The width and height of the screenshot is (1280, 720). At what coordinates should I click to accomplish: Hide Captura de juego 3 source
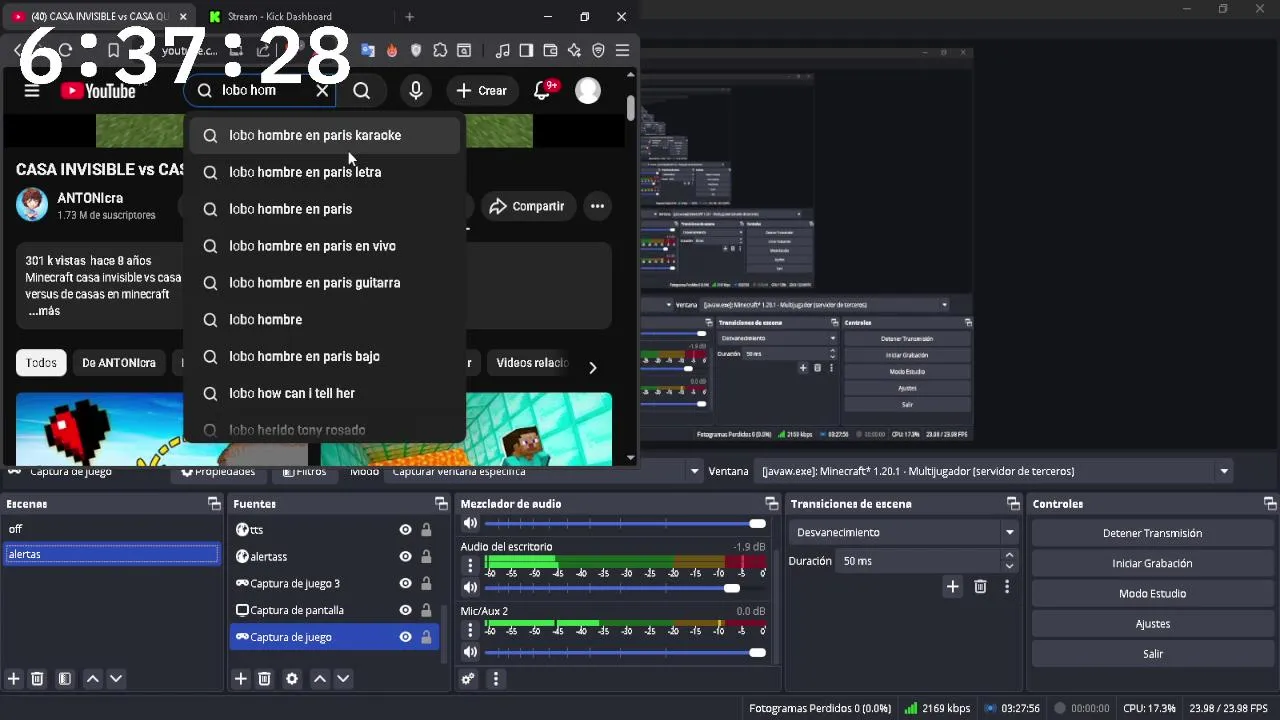[405, 584]
